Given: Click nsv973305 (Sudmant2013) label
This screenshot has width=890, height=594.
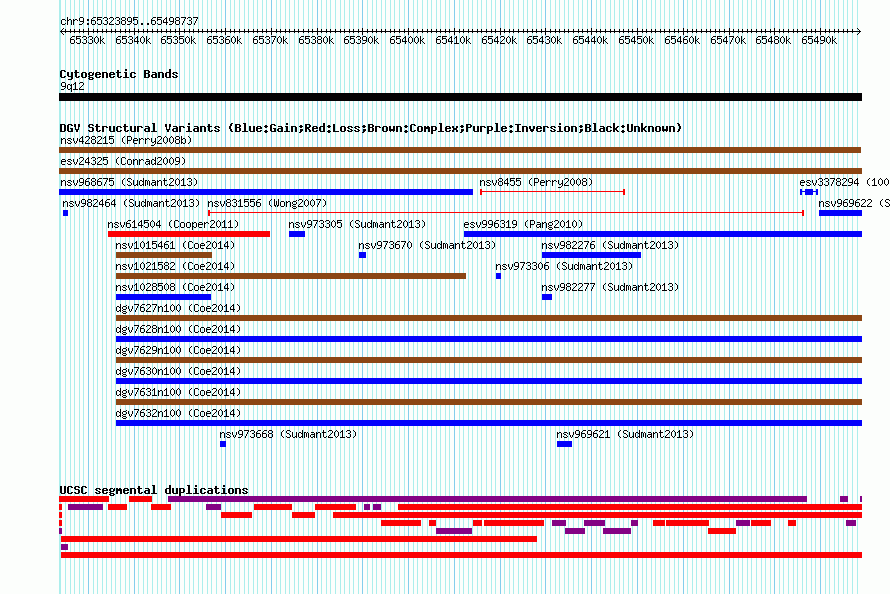Looking at the screenshot, I should coord(357,224).
